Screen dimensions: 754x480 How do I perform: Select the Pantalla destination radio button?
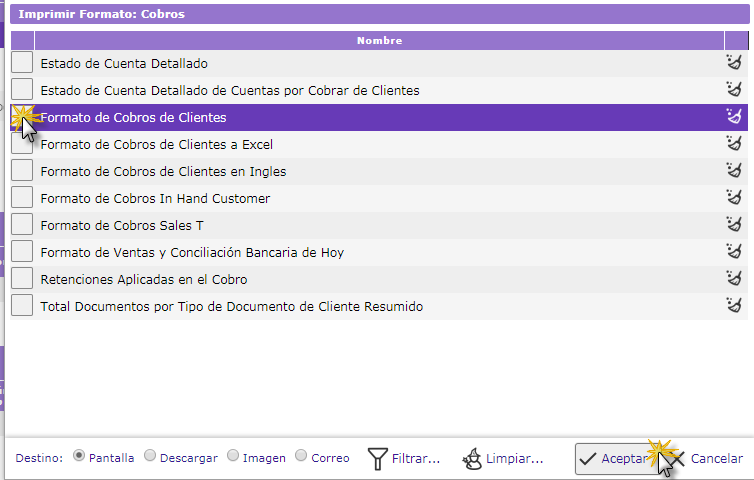pyautogui.click(x=80, y=456)
